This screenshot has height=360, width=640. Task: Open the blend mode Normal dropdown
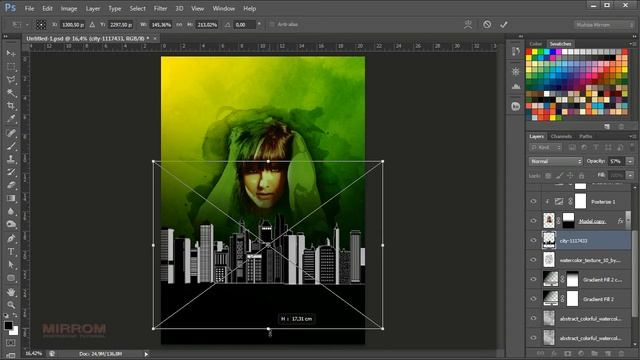(x=555, y=161)
